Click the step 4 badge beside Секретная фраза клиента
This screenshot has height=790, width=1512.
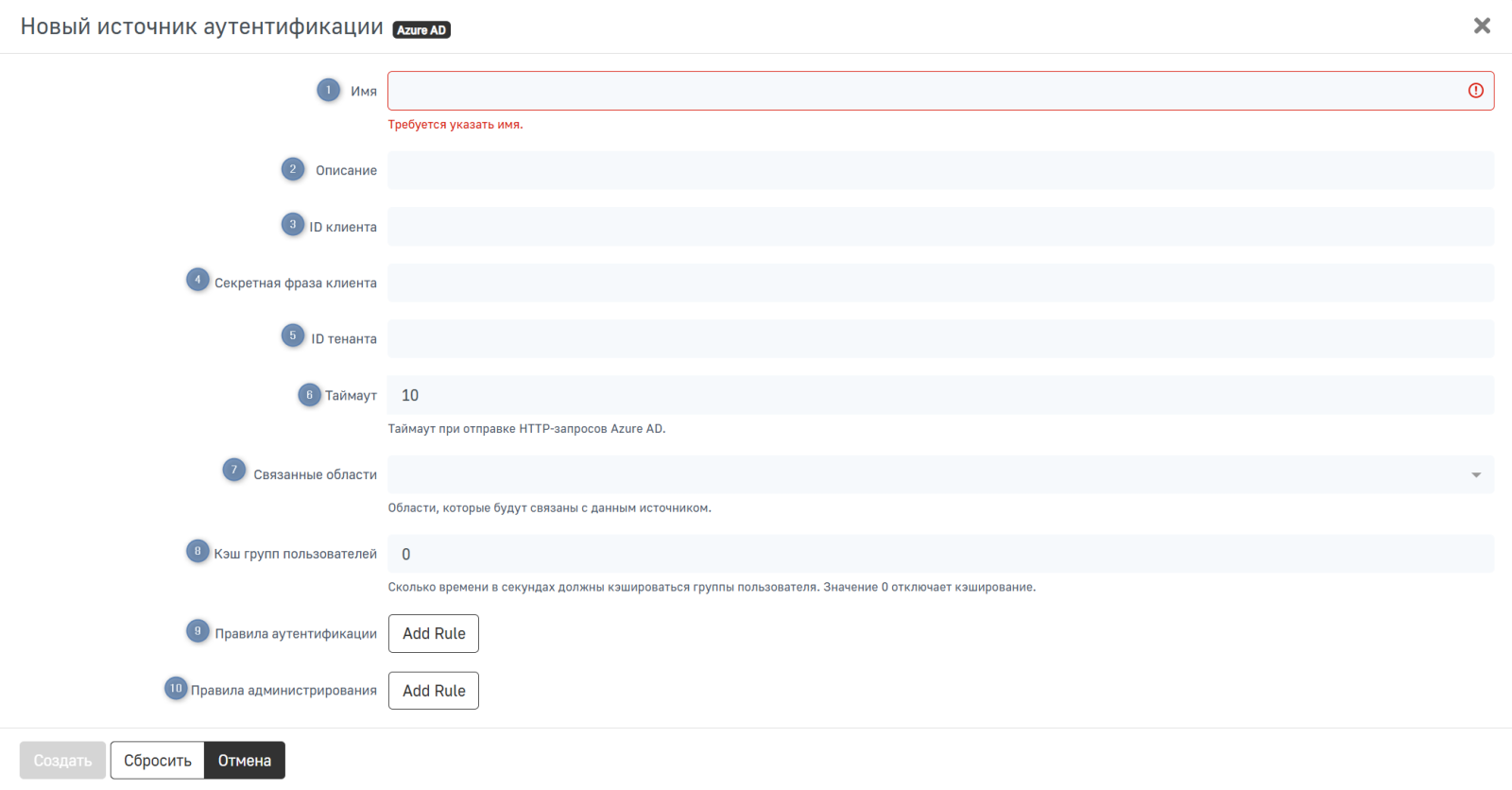pyautogui.click(x=198, y=280)
